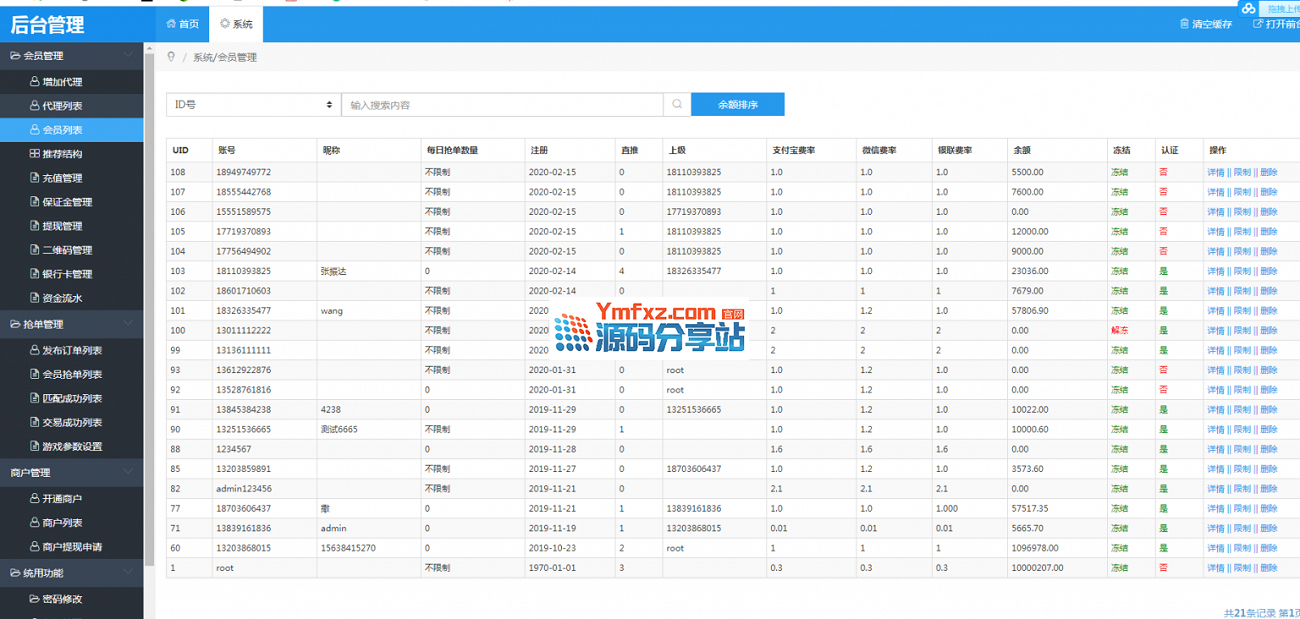Image resolution: width=1300 pixels, height=619 pixels.
Task: Click the icon beside 二维码管理 in sidebar
Action: [35, 250]
